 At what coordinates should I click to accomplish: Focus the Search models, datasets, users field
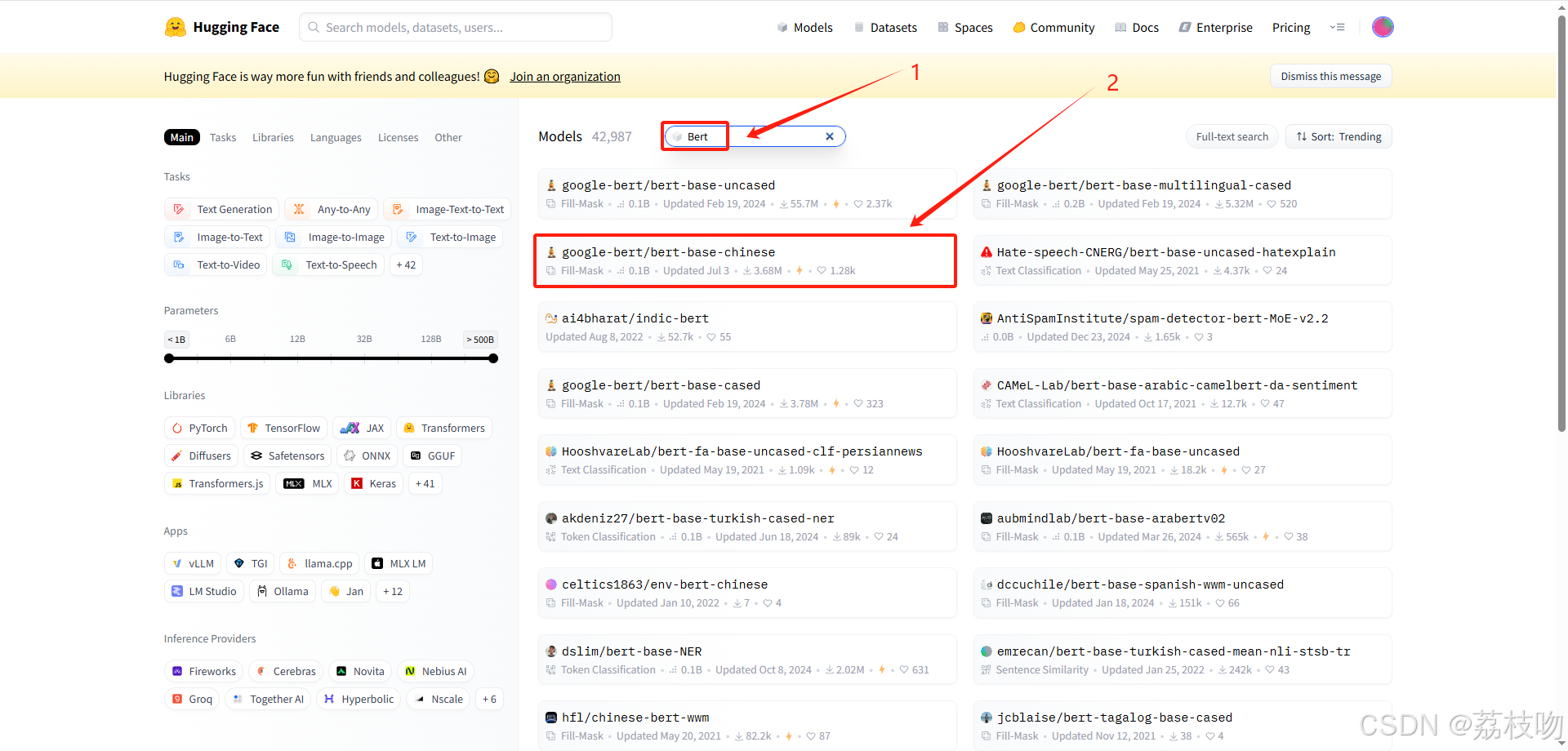tap(456, 27)
